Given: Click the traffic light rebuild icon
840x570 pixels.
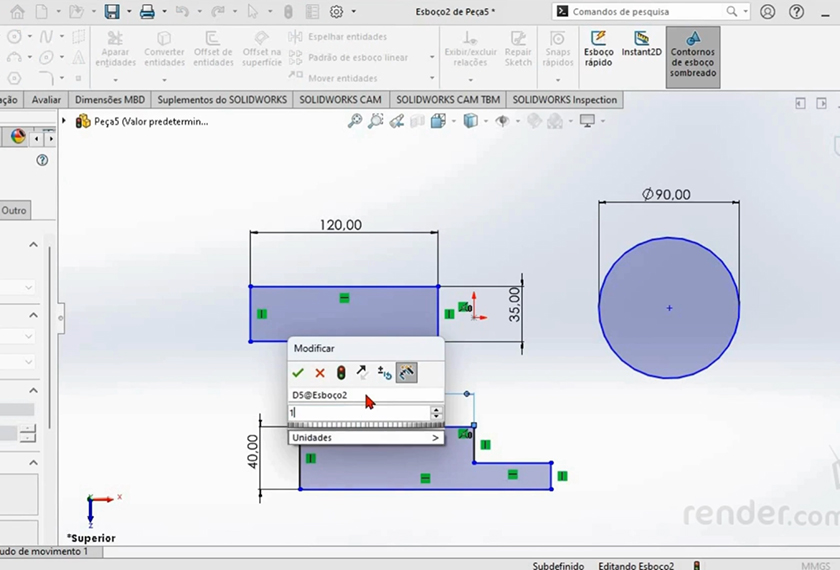Looking at the screenshot, I should tap(341, 373).
